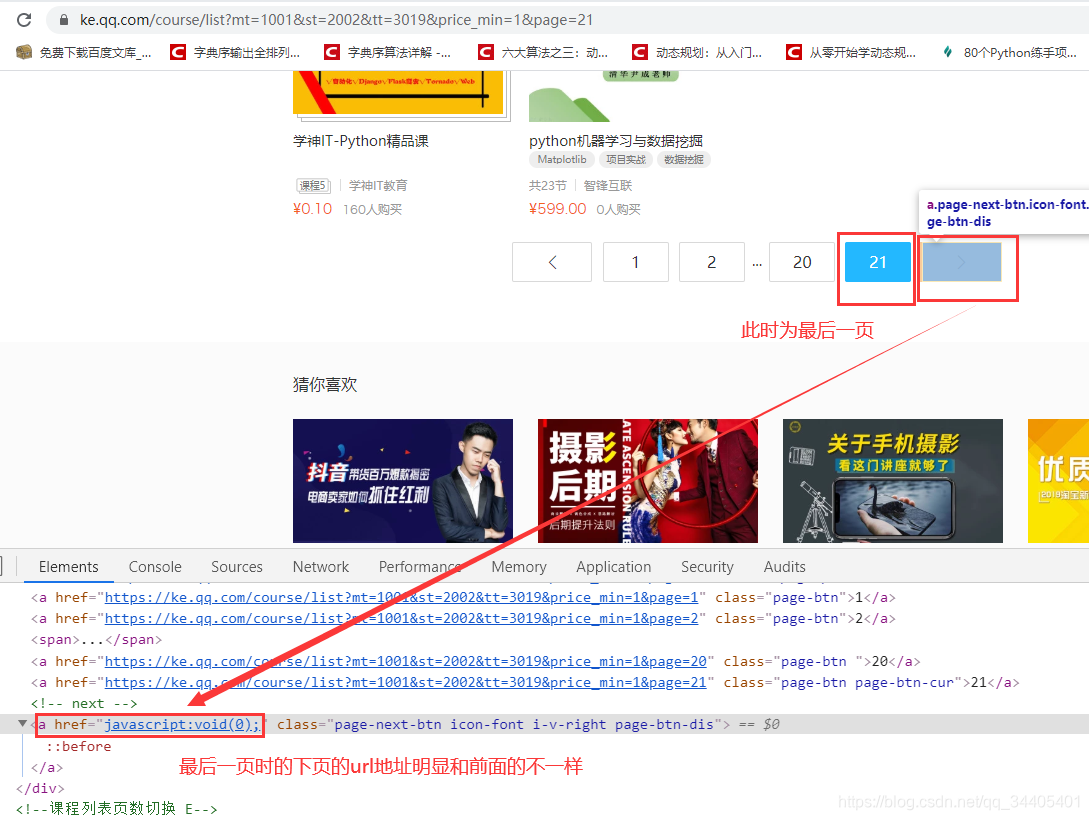Select the 课程列表页数切换 E comment row

pyautogui.click(x=117, y=809)
